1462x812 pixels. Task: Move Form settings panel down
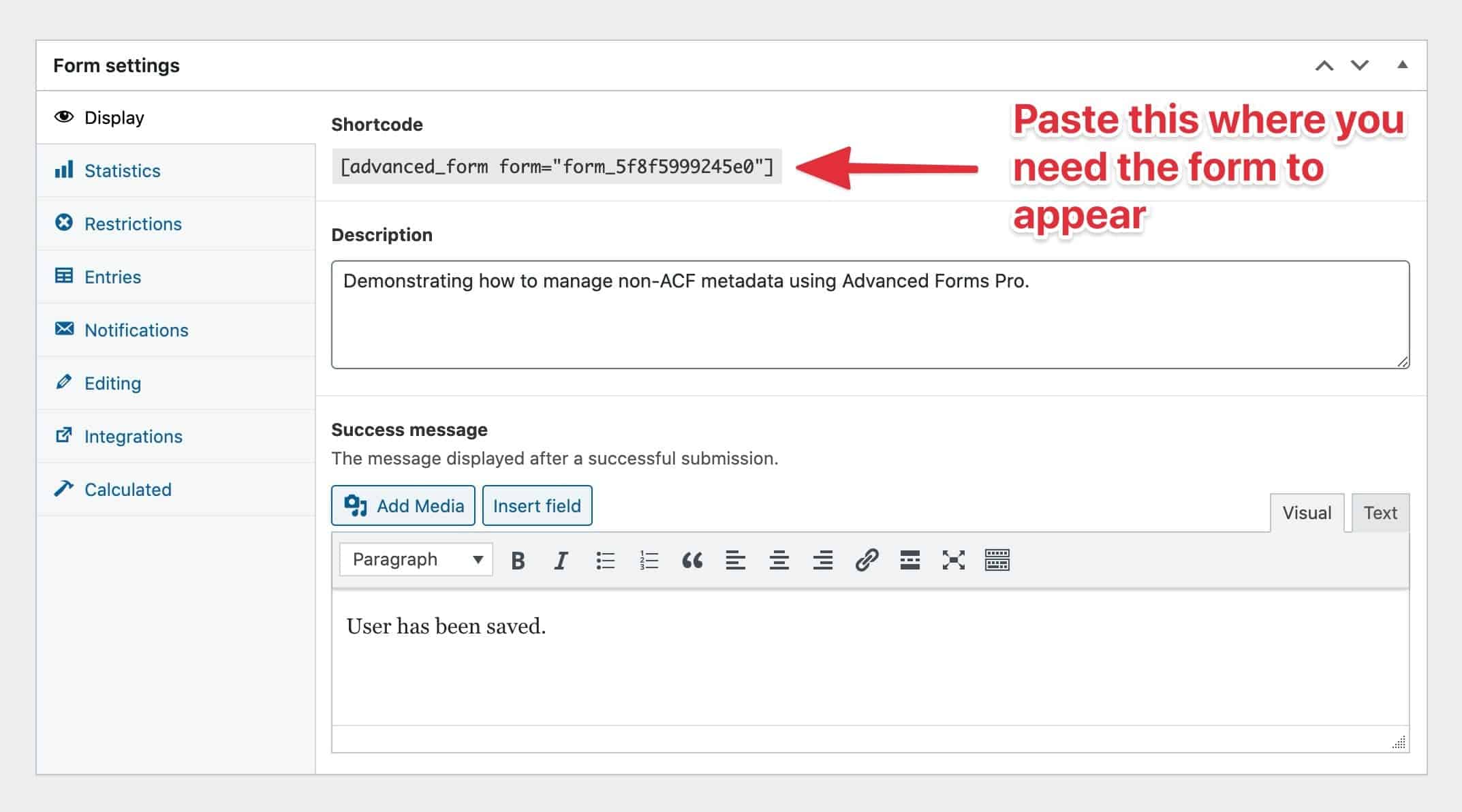[x=1360, y=65]
